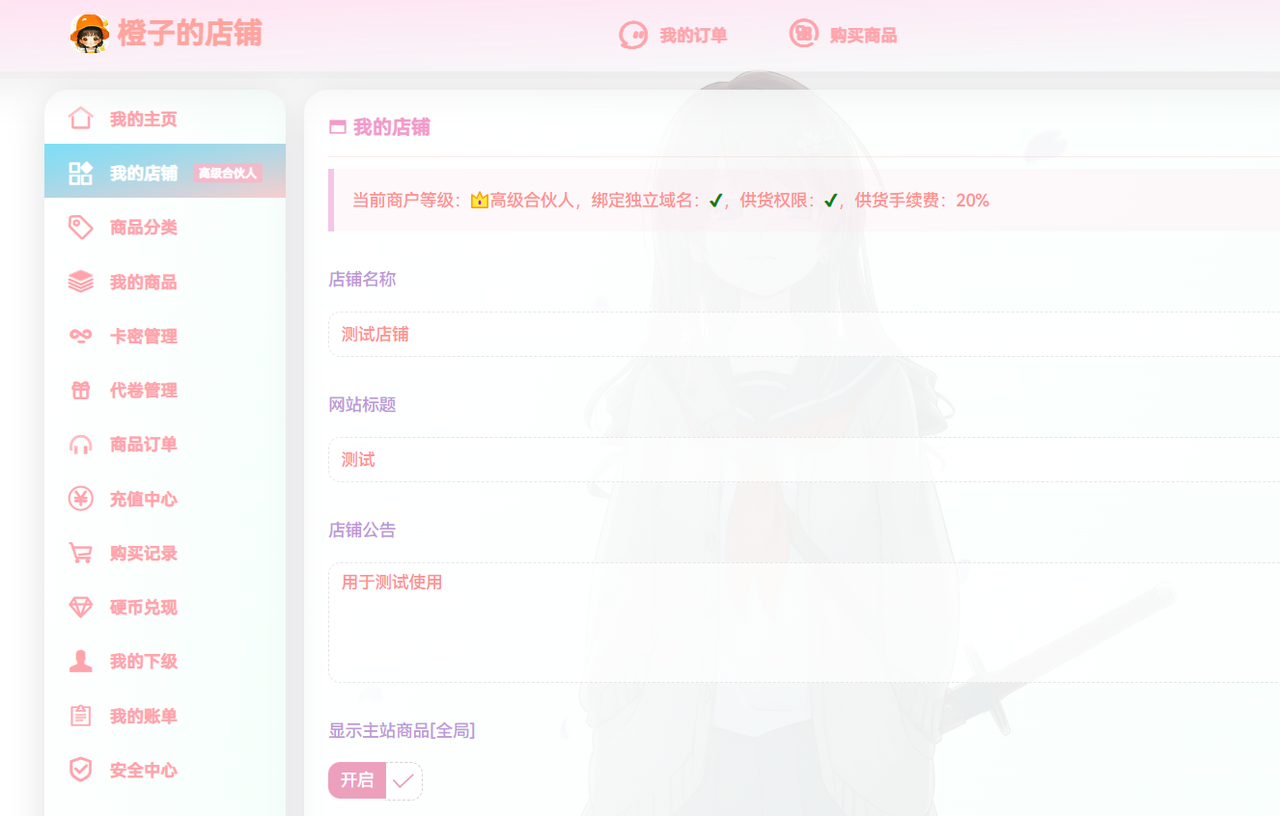Click the checkmark on the 开启 toggle
The image size is (1280, 816).
pyautogui.click(x=404, y=781)
